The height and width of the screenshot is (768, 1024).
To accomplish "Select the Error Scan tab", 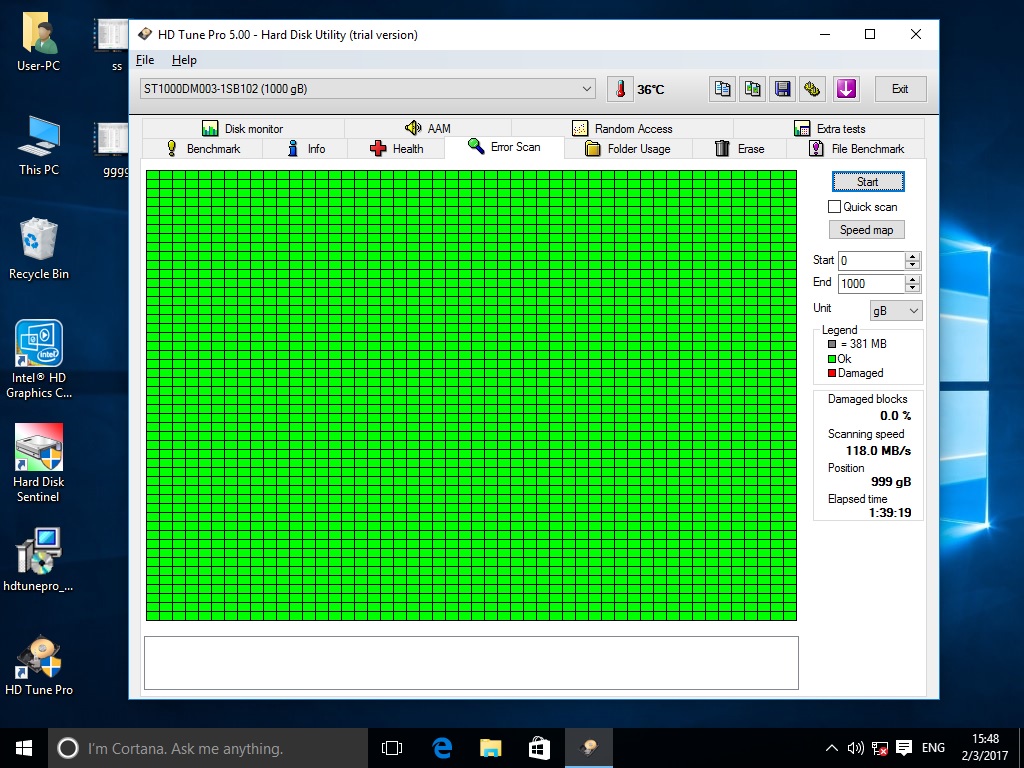I will [504, 147].
